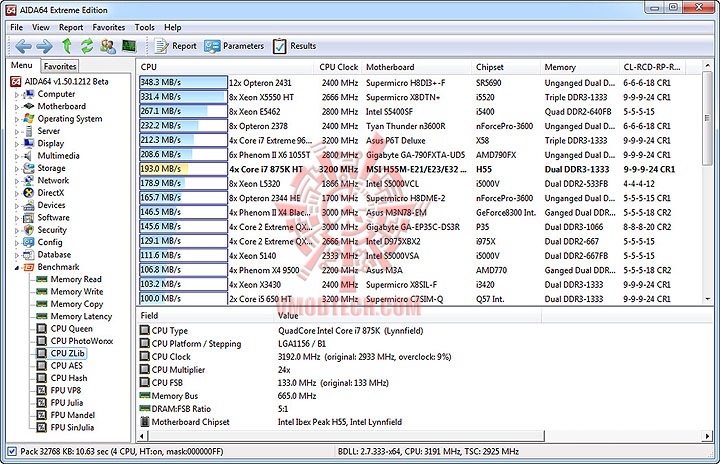Screen dimensions: 720x464
Task: Select Memory Copy benchmark
Action: [77, 304]
